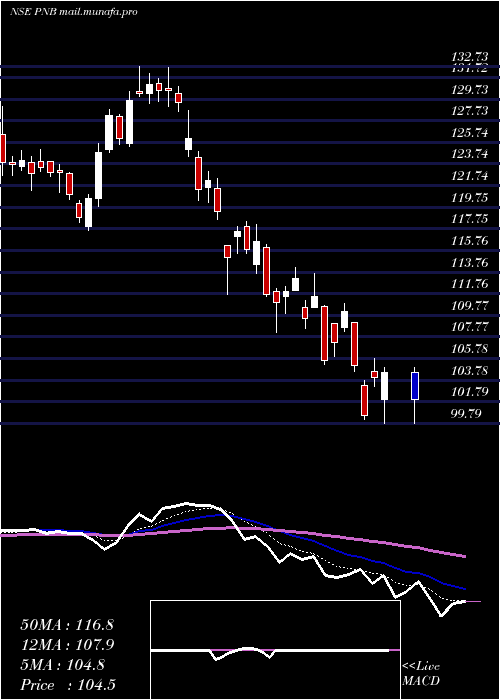Click the 132.73 price label

coord(469,57)
